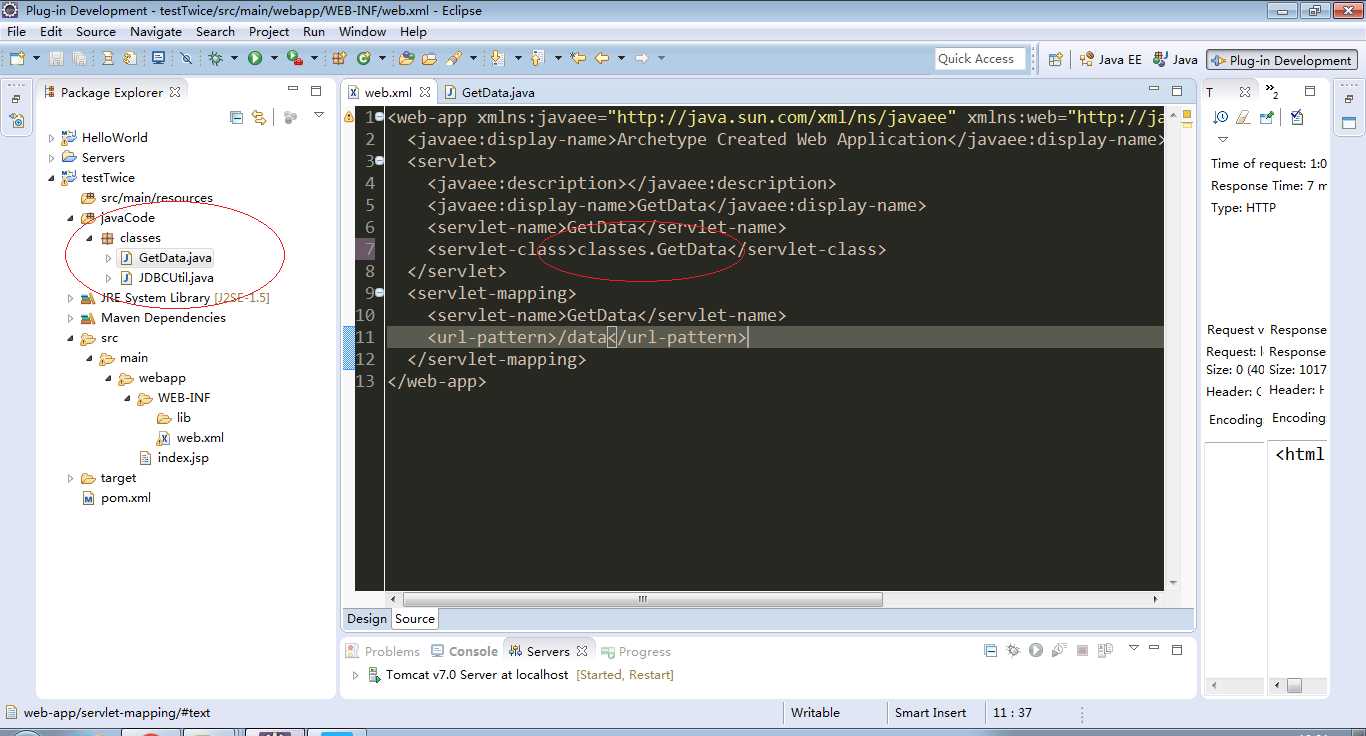Expand JDBCUtil.java in Package Explorer
Image resolution: width=1366 pixels, height=736 pixels.
108,278
